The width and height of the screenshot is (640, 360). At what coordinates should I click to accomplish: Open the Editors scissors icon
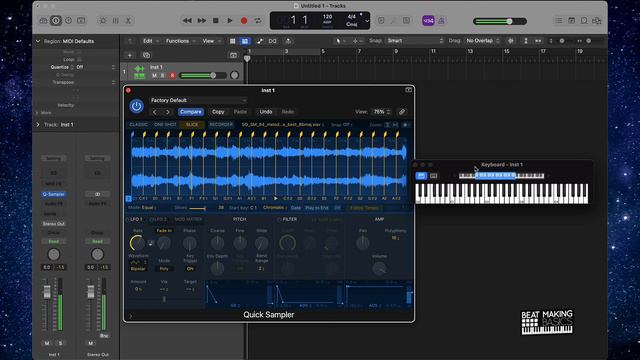[128, 20]
